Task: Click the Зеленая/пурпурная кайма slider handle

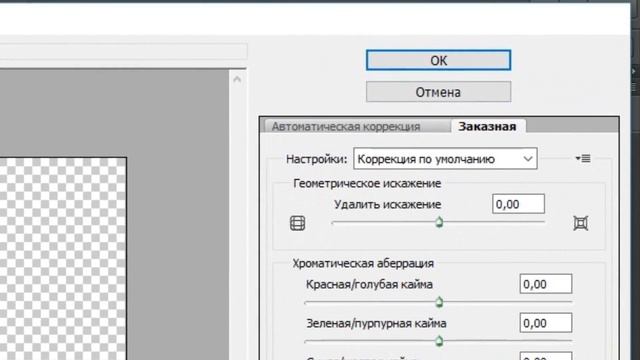Action: pyautogui.click(x=439, y=341)
